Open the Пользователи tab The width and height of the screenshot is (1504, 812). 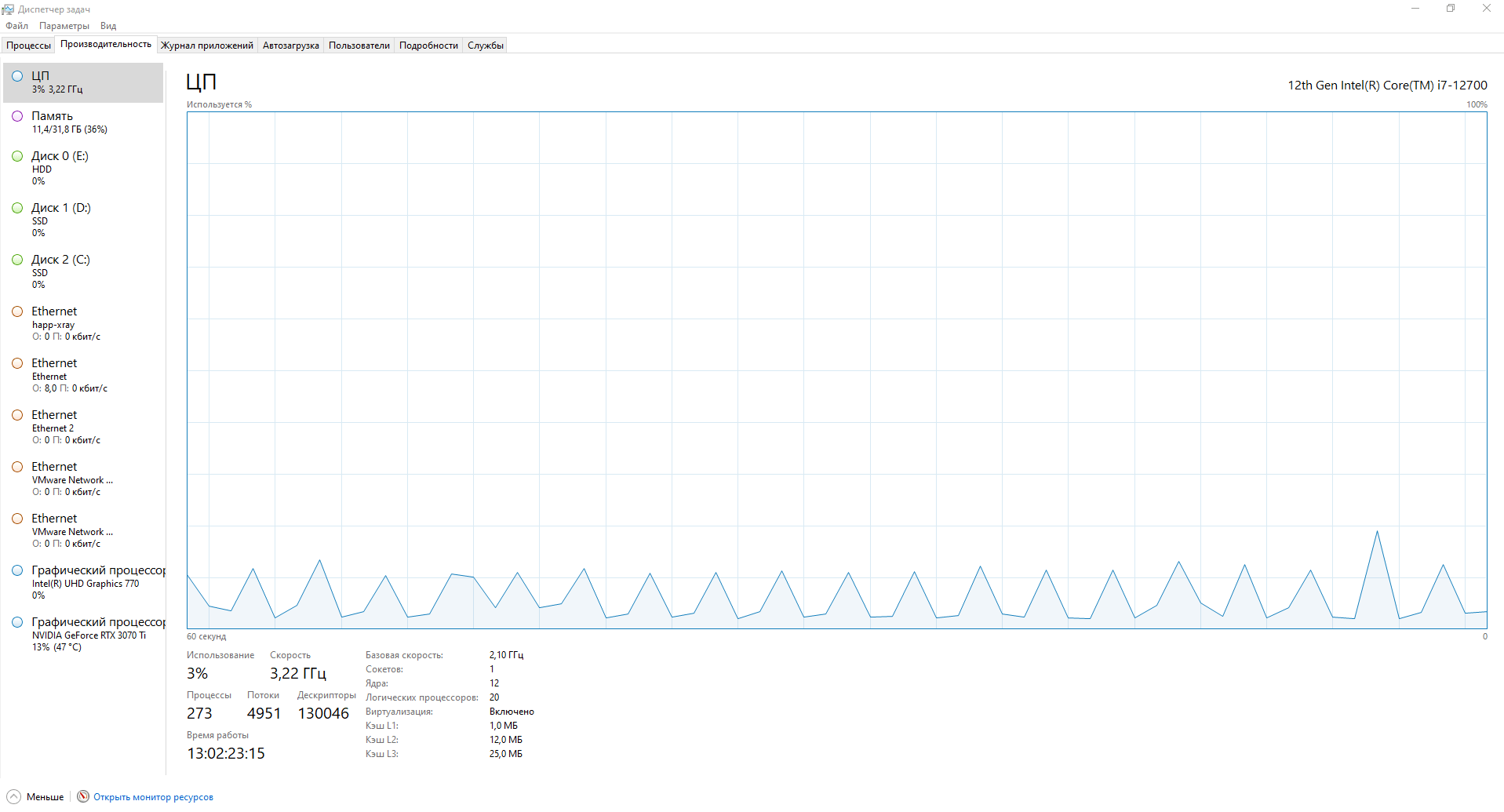pyautogui.click(x=359, y=46)
